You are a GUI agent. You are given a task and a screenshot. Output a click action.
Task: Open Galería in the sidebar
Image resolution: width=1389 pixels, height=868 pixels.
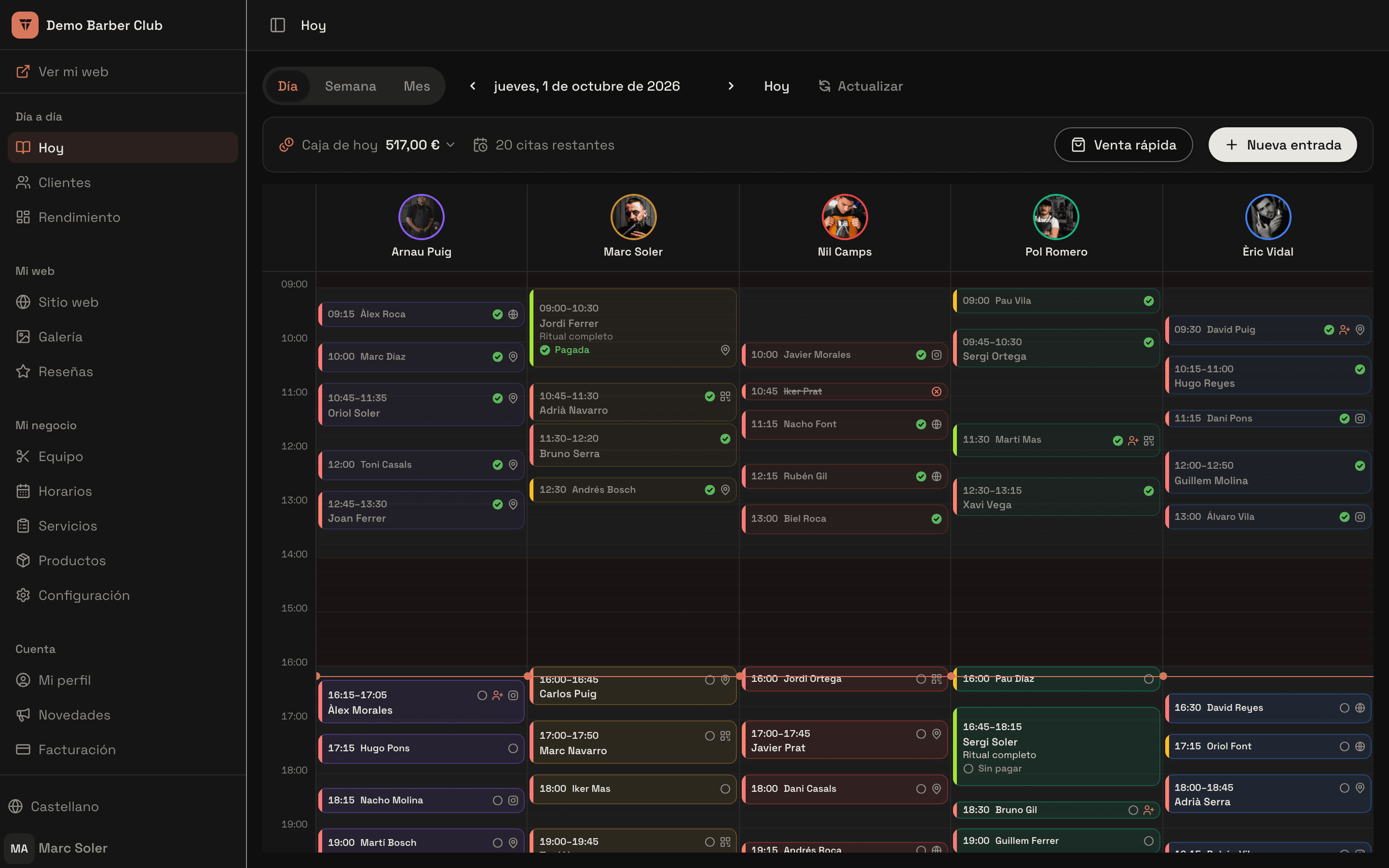pyautogui.click(x=123, y=337)
